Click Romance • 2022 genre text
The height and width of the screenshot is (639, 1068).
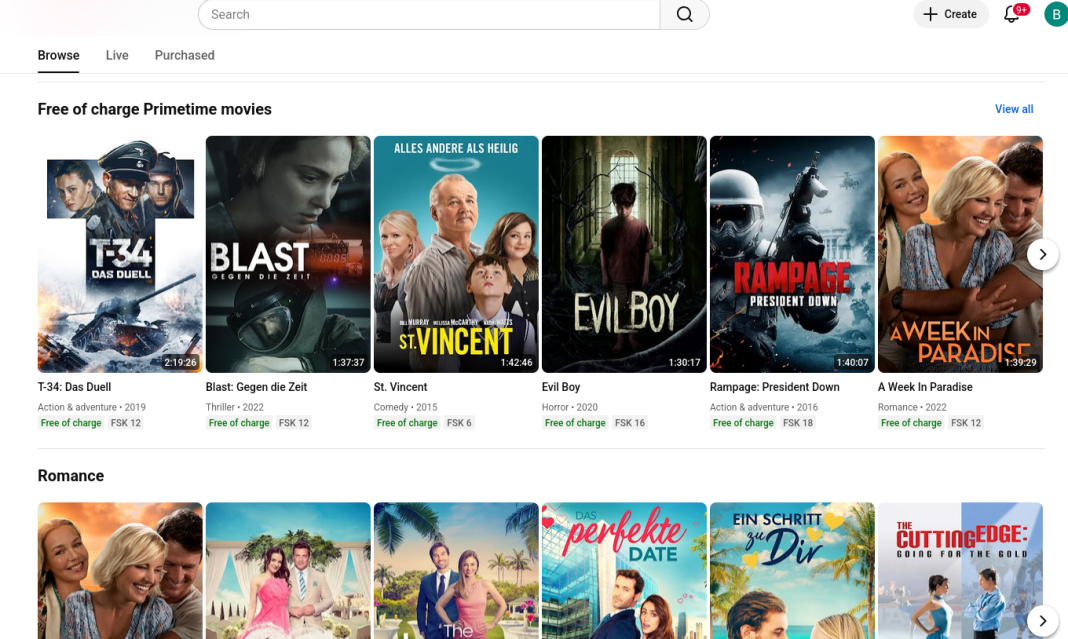pos(912,407)
